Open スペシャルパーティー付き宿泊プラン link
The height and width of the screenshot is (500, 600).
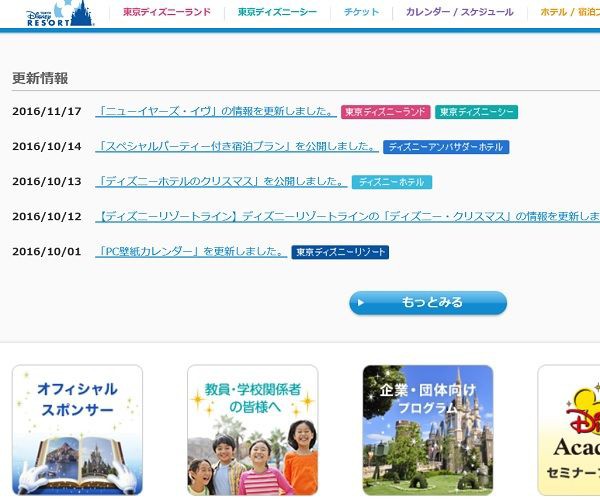point(237,147)
